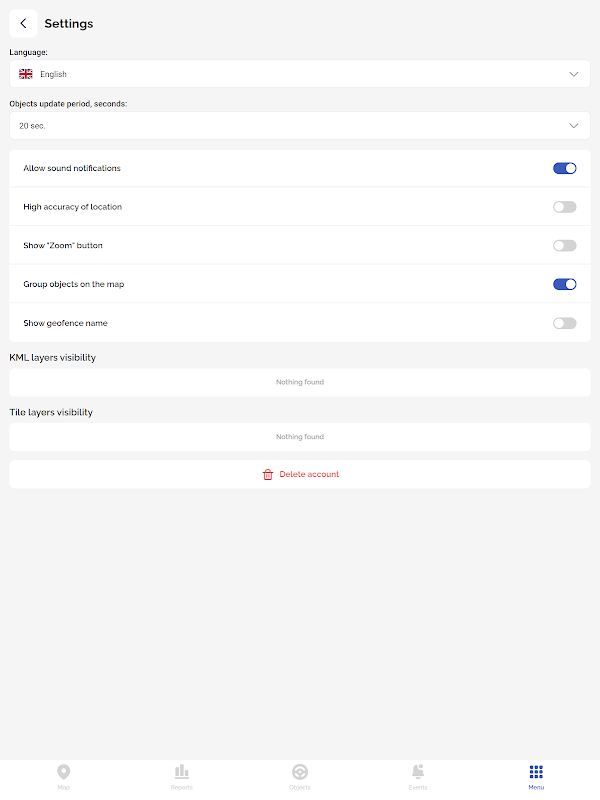
Task: Expand the update period dropdown chevron
Action: point(574,126)
